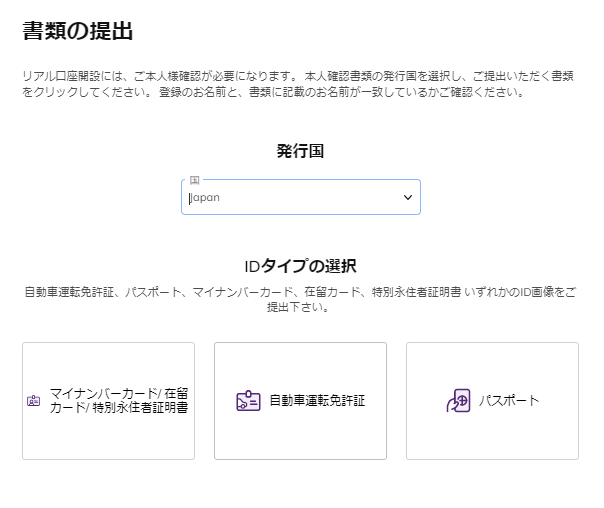Click the intro paragraph starting リアル口座開設には
This screenshot has width=604, height=508.
(298, 84)
